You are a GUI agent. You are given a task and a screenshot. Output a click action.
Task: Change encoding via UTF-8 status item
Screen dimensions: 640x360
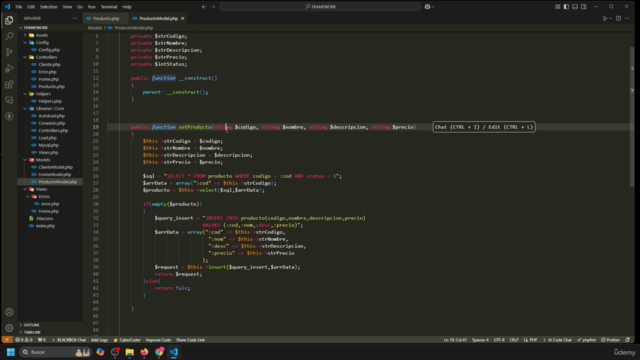499,340
